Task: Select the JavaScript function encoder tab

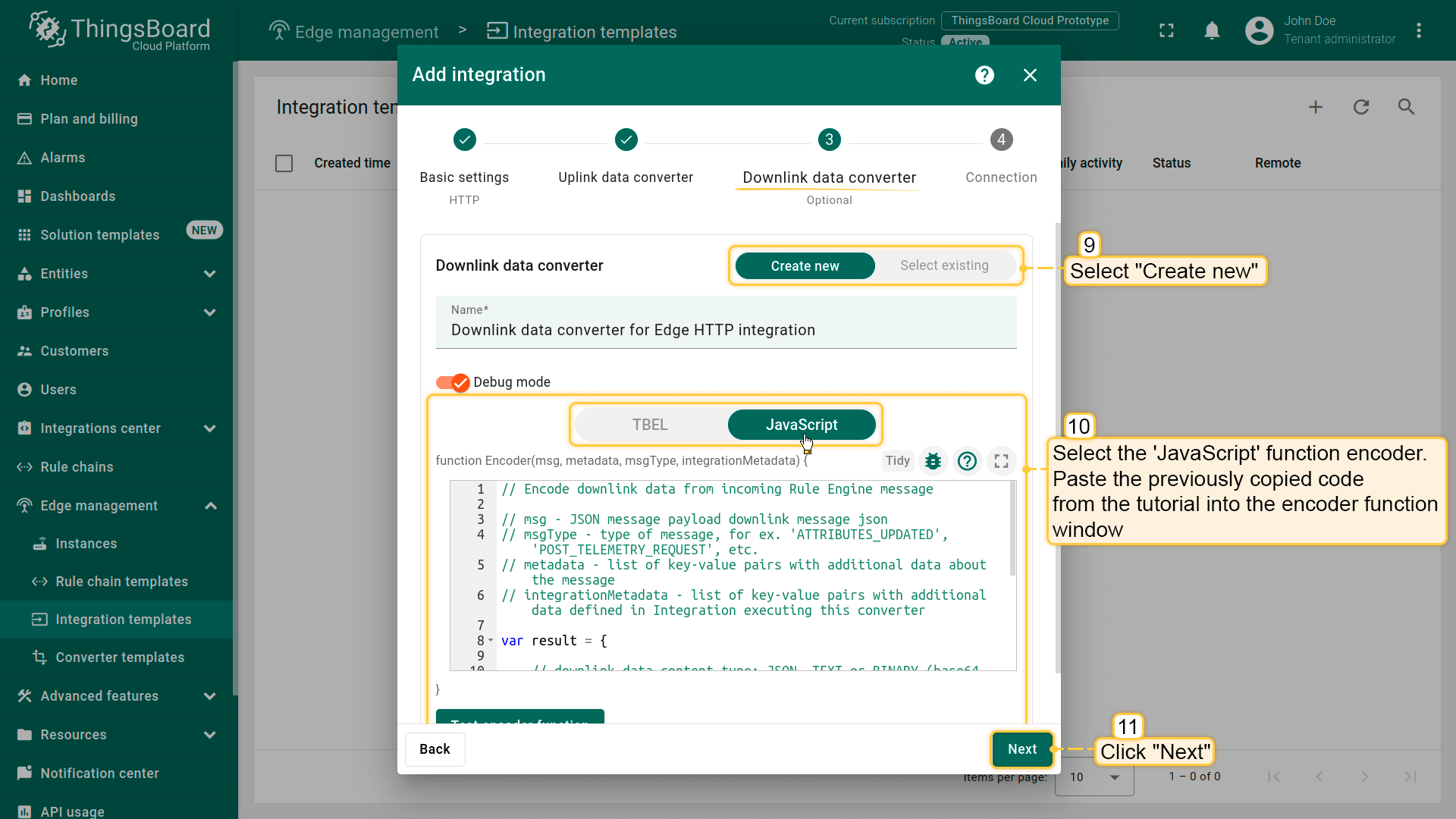Action: click(801, 424)
